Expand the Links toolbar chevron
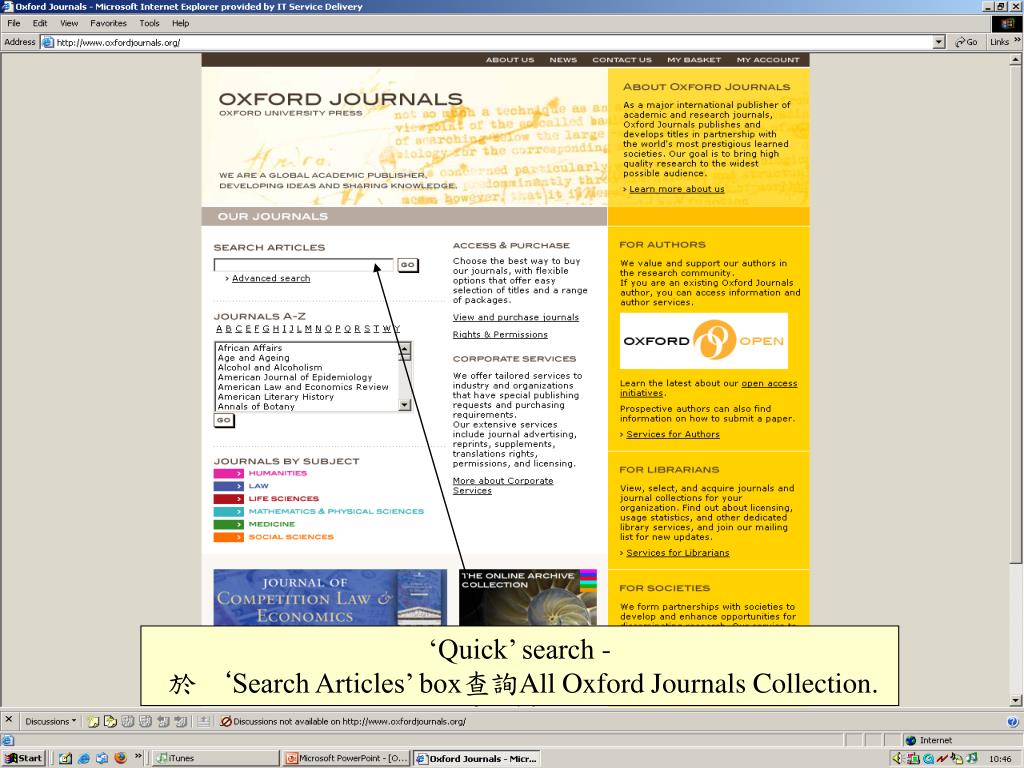1024x768 pixels. 1017,40
